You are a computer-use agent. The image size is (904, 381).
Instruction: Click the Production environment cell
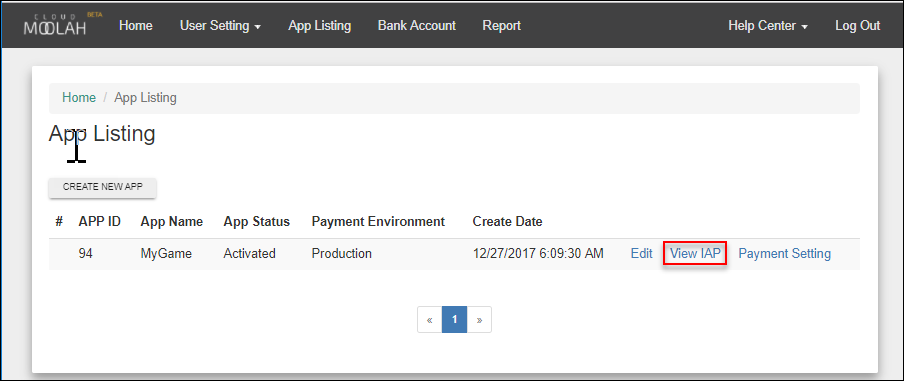click(x=342, y=254)
